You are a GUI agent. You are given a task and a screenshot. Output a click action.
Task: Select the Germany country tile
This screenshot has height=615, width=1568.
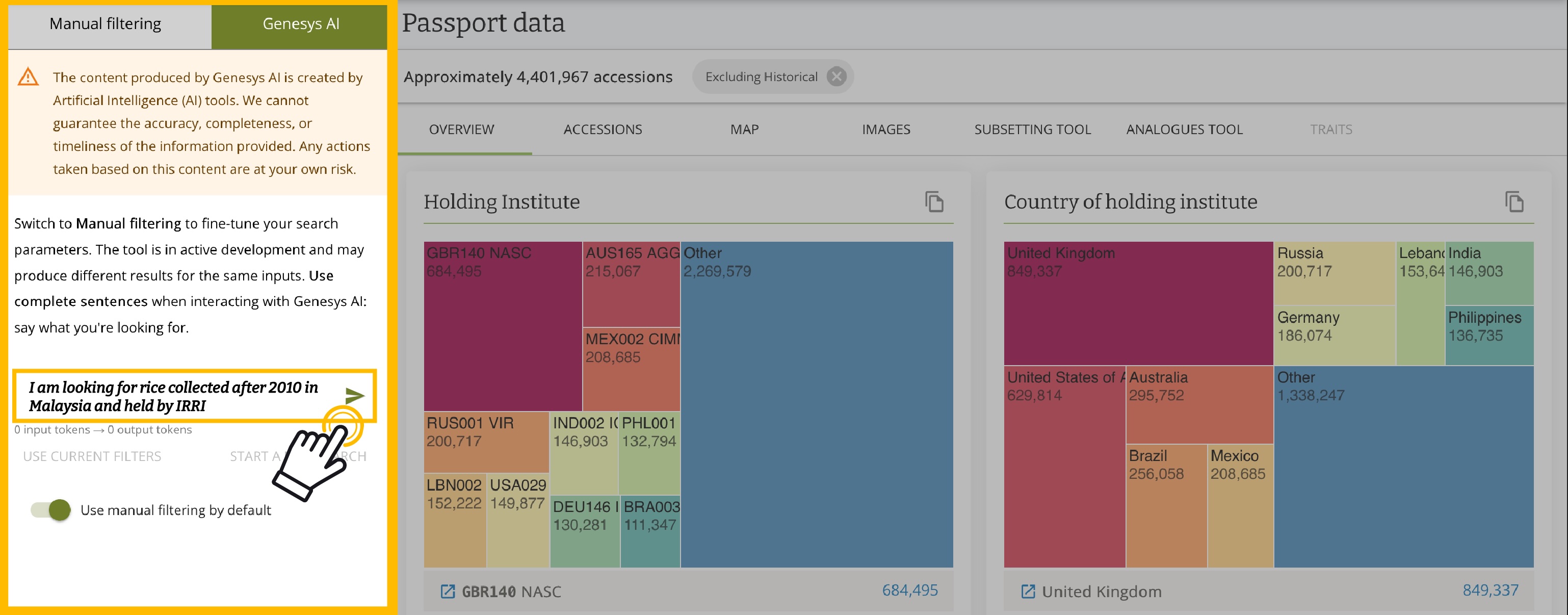click(x=1334, y=336)
